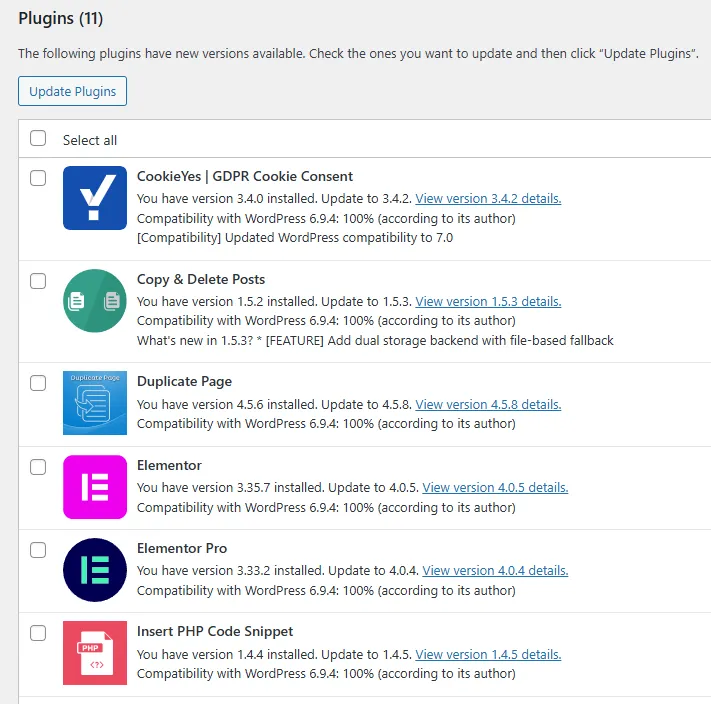Open View version 4.0.5 details link
The image size is (711, 704).
[x=495, y=487]
